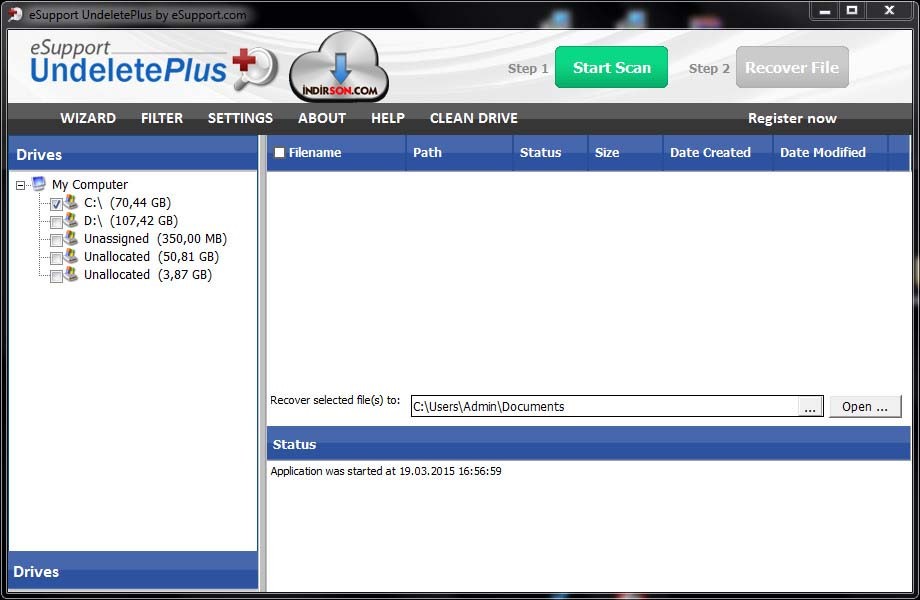Toggle the select-all Filename checkbox
Image resolution: width=920 pixels, height=600 pixels.
tap(280, 152)
